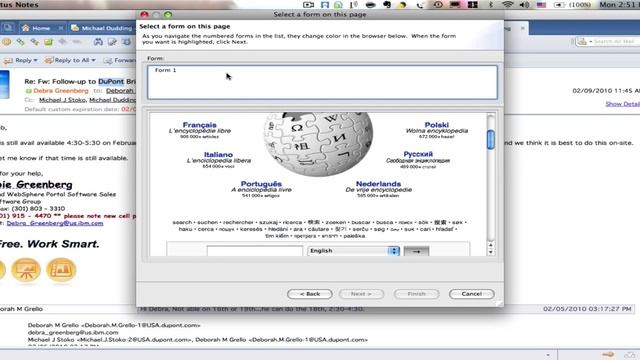Expand the Reply dropdown arrow
This screenshot has width=640, height=360.
(36, 60)
